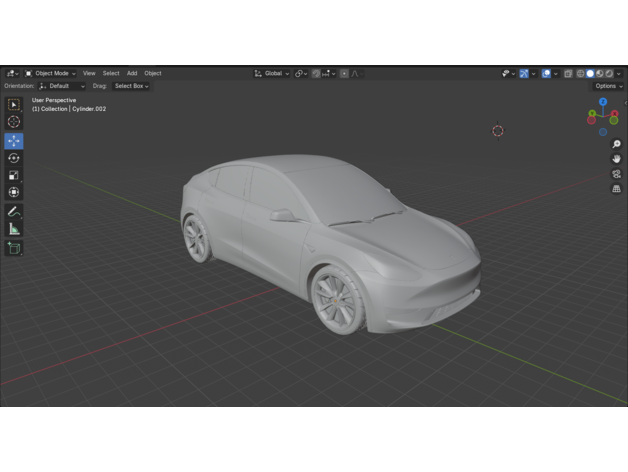The image size is (628, 472).
Task: Expand the Global transform orientation dropdown
Action: pyautogui.click(x=272, y=73)
